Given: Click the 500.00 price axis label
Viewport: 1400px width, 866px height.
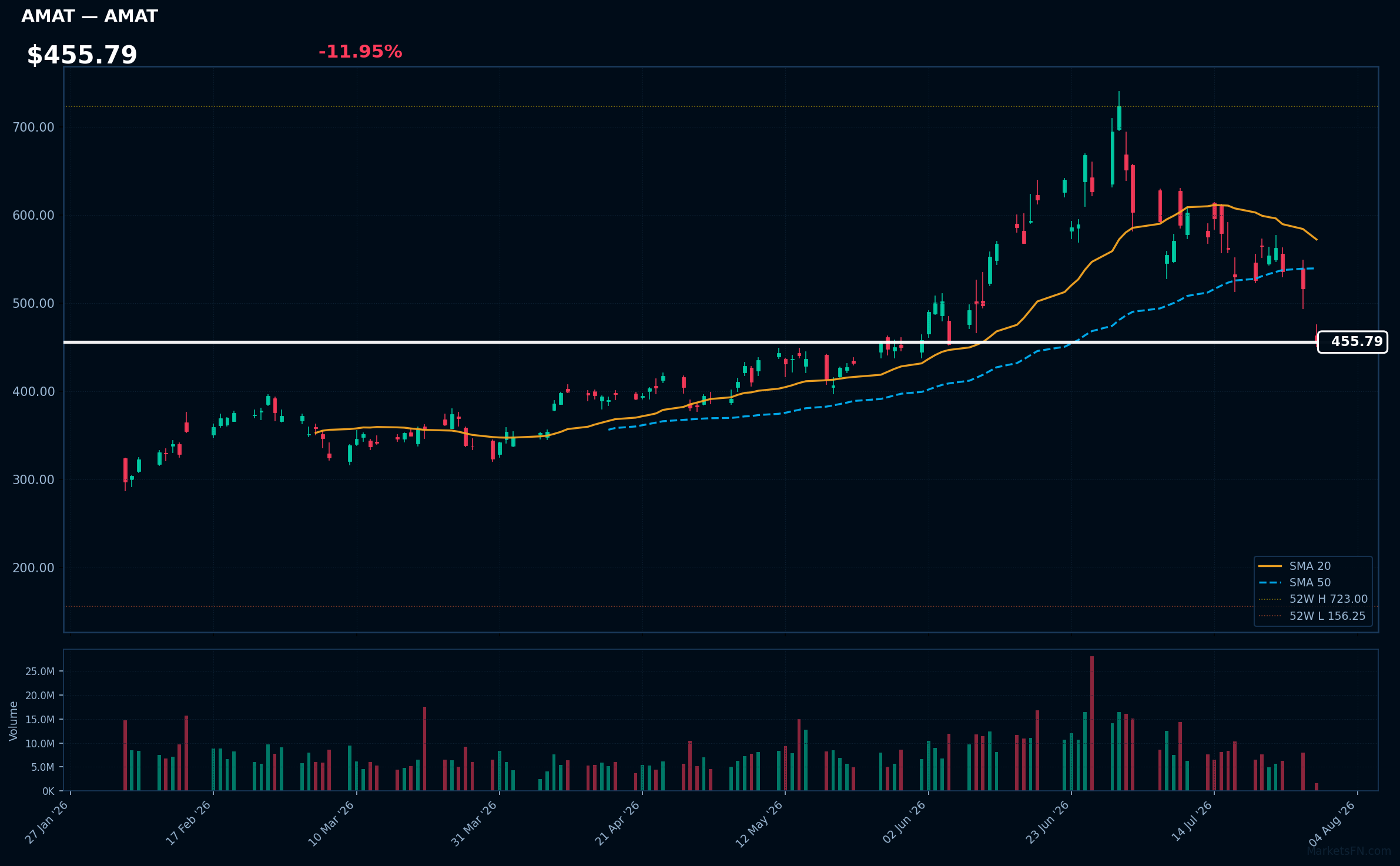Looking at the screenshot, I should click(x=34, y=303).
